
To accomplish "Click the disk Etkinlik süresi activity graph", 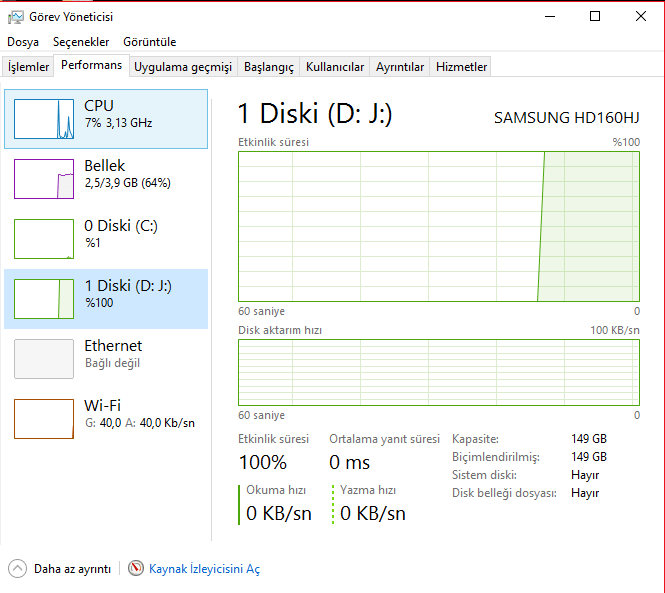I will 438,225.
